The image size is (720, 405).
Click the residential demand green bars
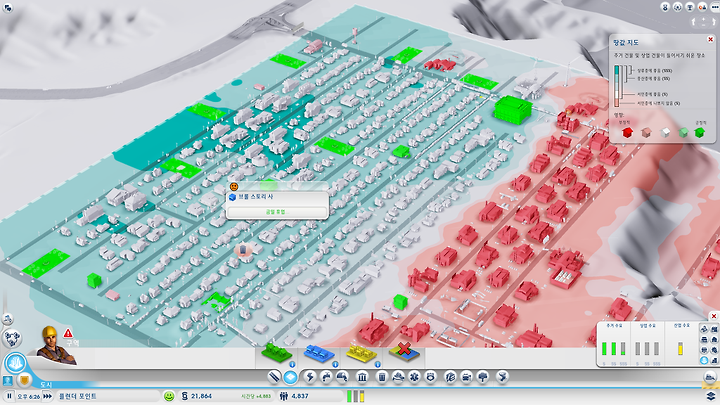coord(614,349)
